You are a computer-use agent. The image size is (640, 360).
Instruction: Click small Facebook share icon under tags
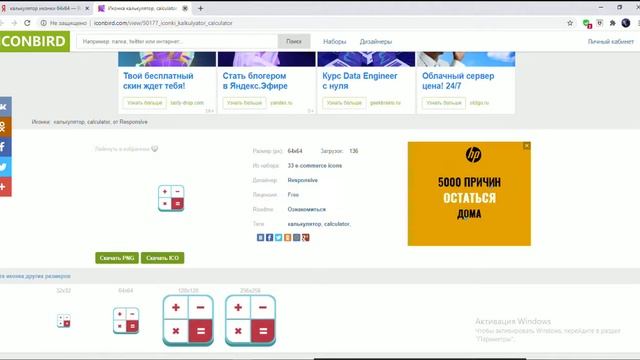click(x=269, y=237)
